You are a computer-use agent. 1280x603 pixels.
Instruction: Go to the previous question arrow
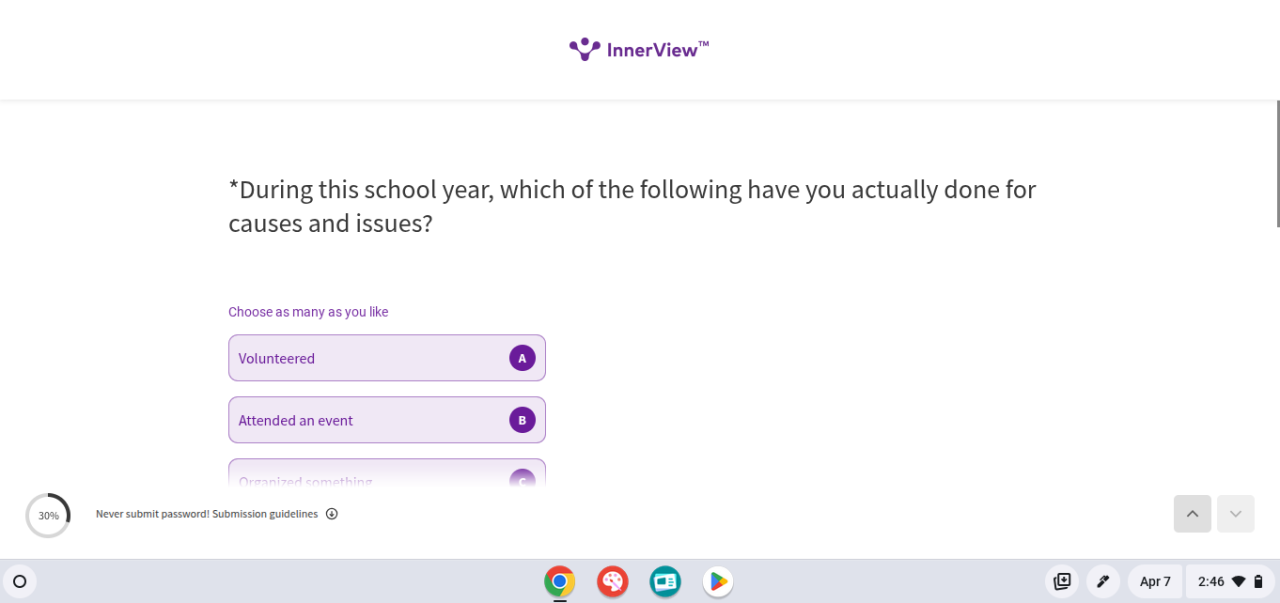point(1192,514)
